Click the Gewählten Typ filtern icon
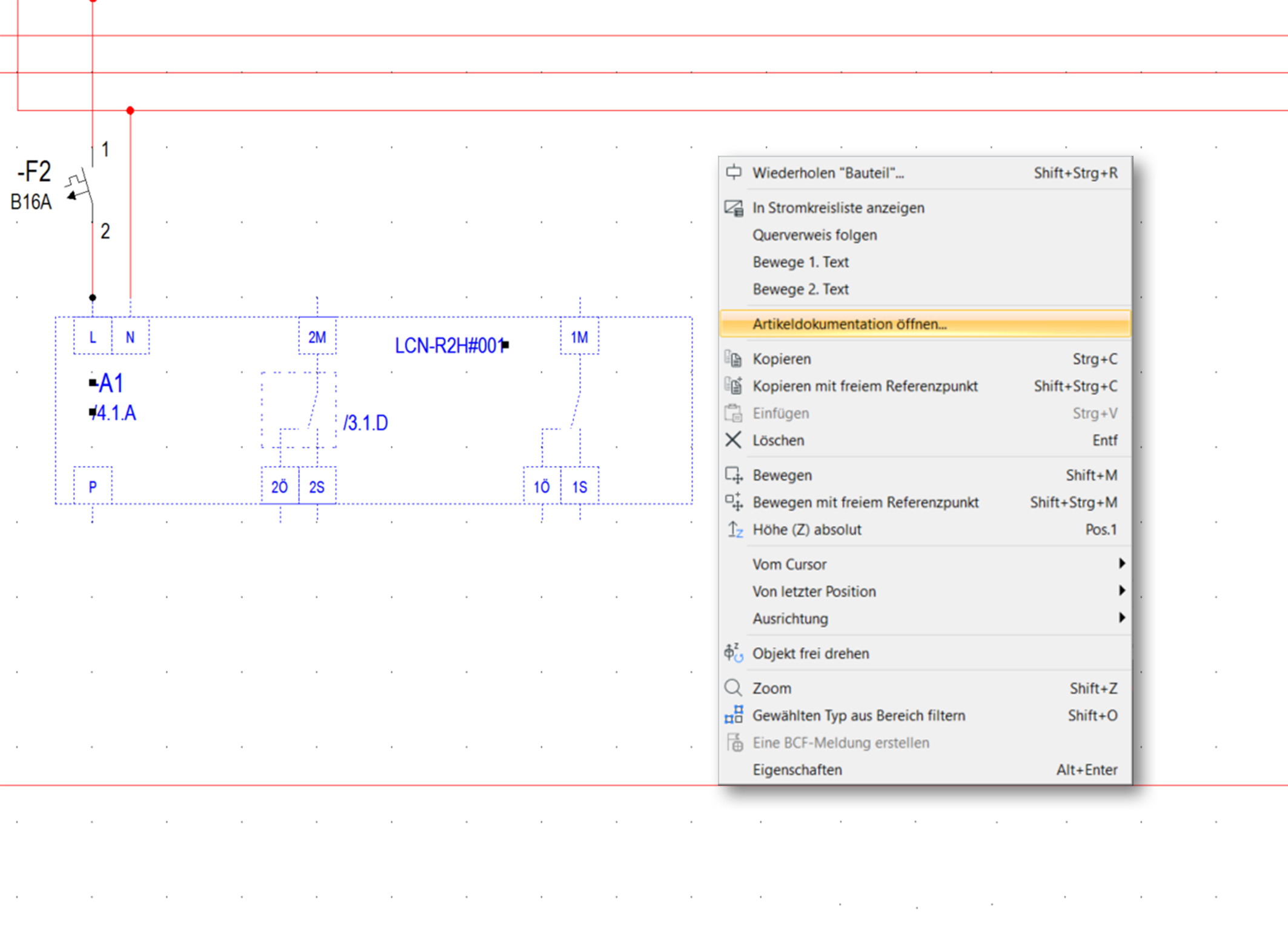 [x=734, y=715]
